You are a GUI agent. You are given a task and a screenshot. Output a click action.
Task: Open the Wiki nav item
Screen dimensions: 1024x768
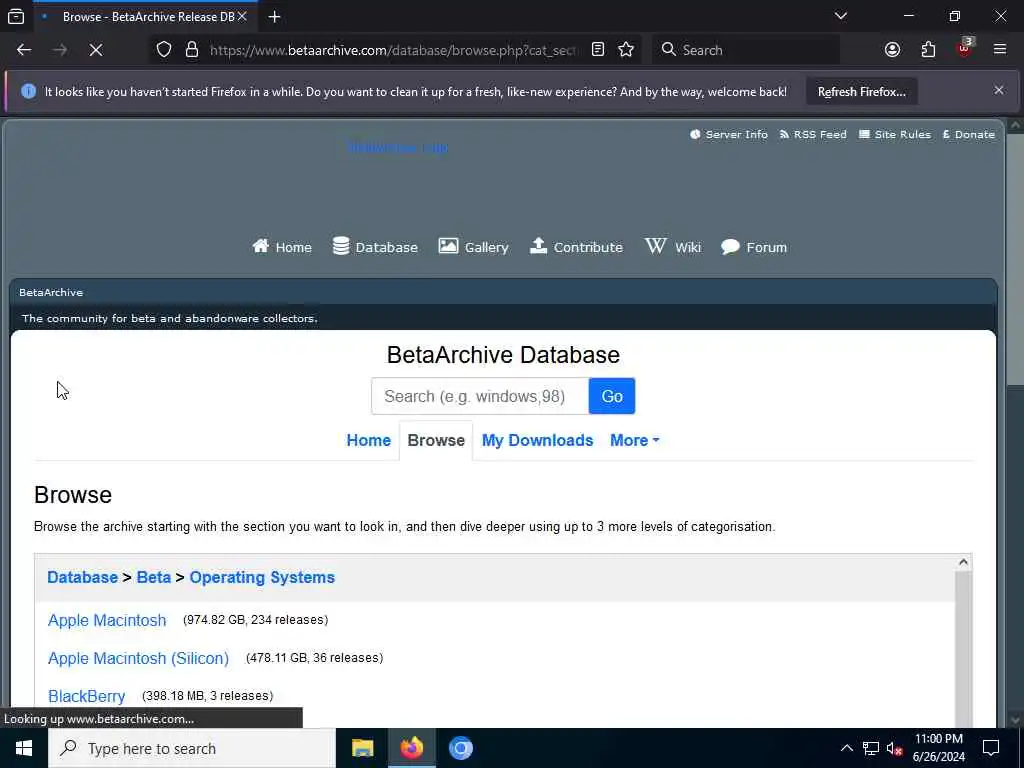point(673,247)
